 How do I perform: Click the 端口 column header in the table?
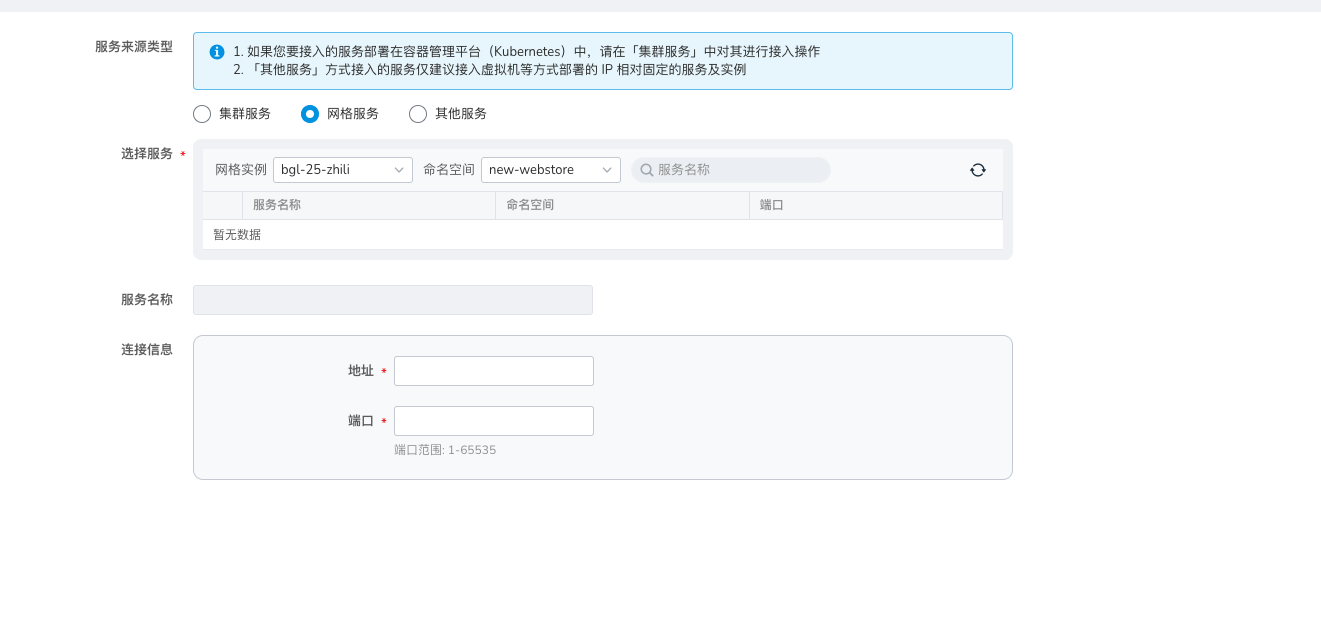tap(771, 205)
